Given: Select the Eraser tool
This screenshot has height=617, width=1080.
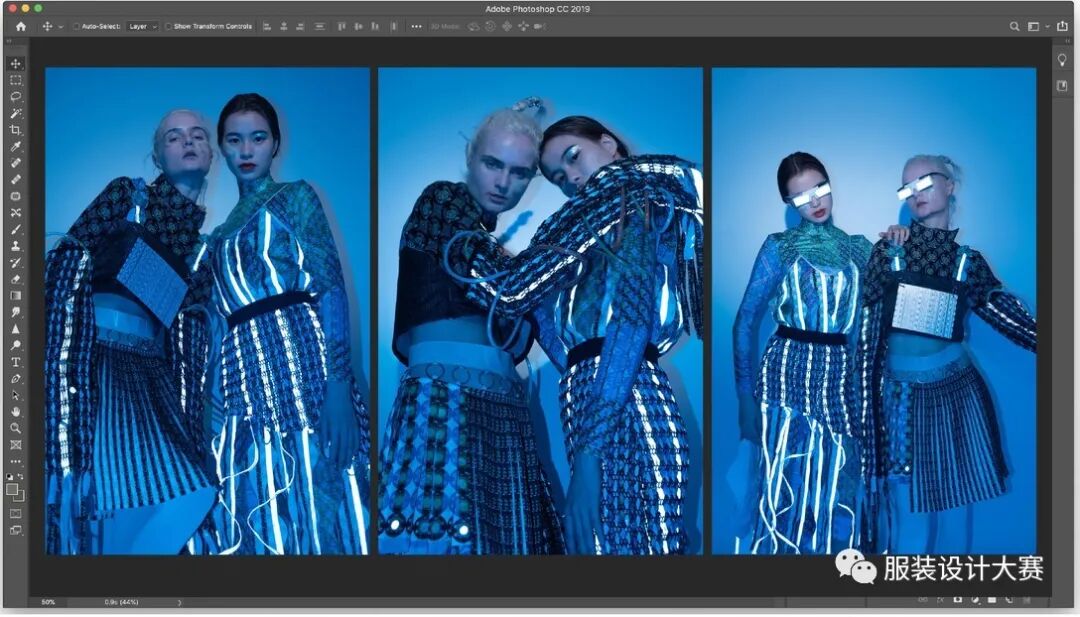Looking at the screenshot, I should click(15, 279).
